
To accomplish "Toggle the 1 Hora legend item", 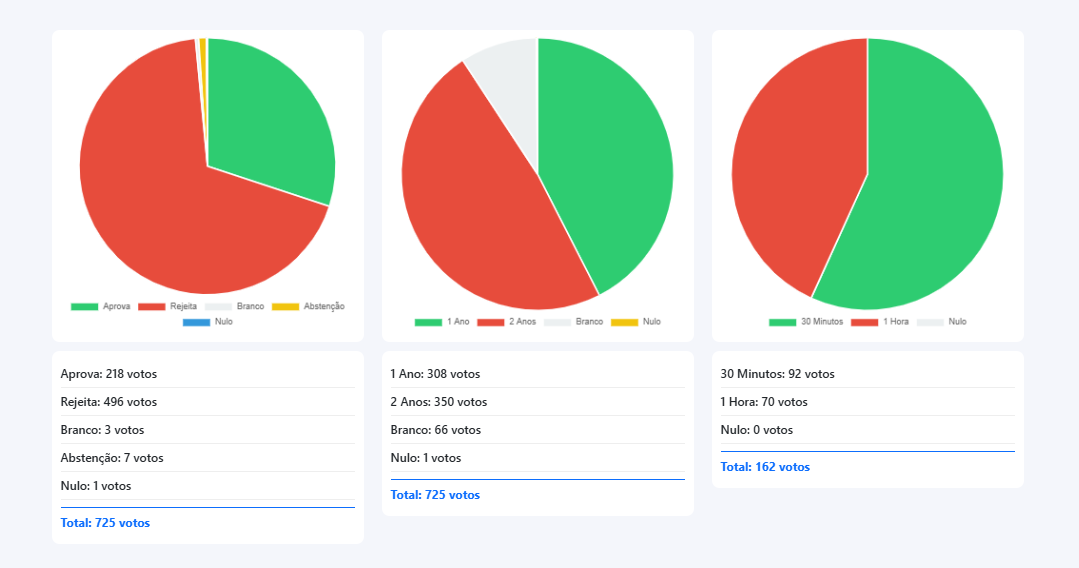I will (880, 322).
